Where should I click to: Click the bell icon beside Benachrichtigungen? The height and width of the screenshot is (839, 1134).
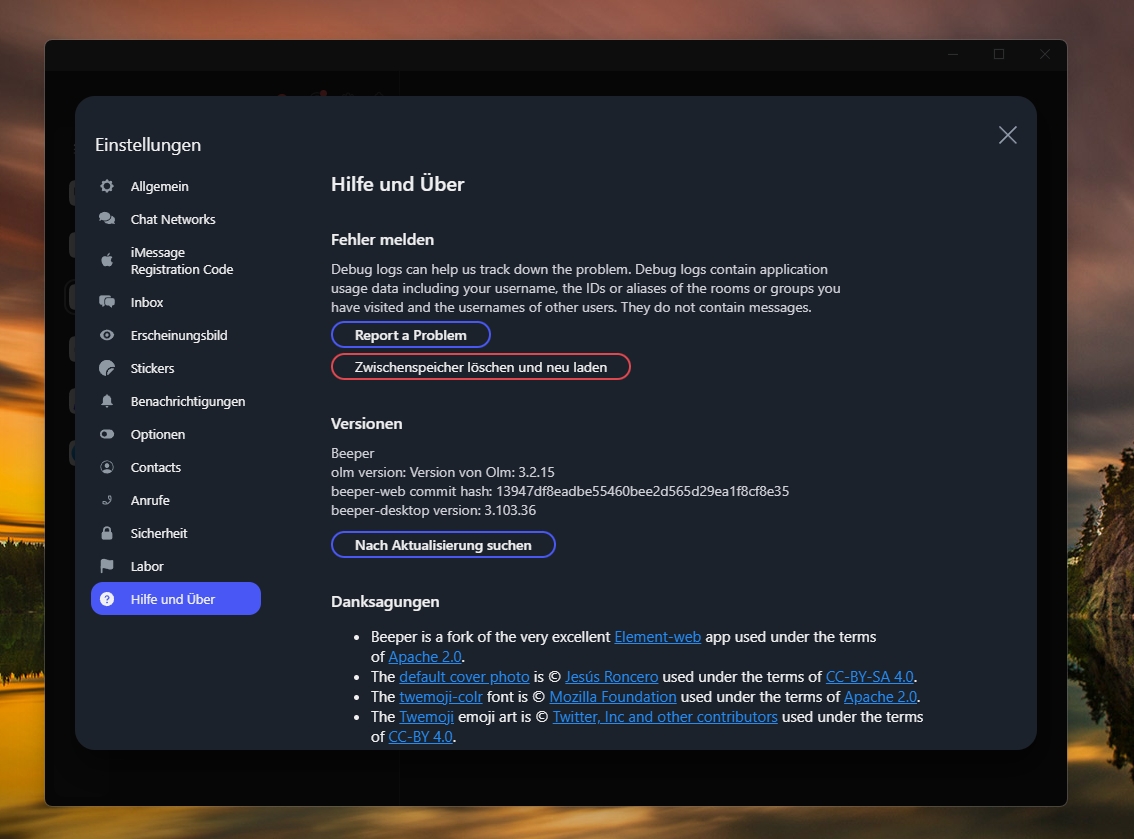point(107,401)
